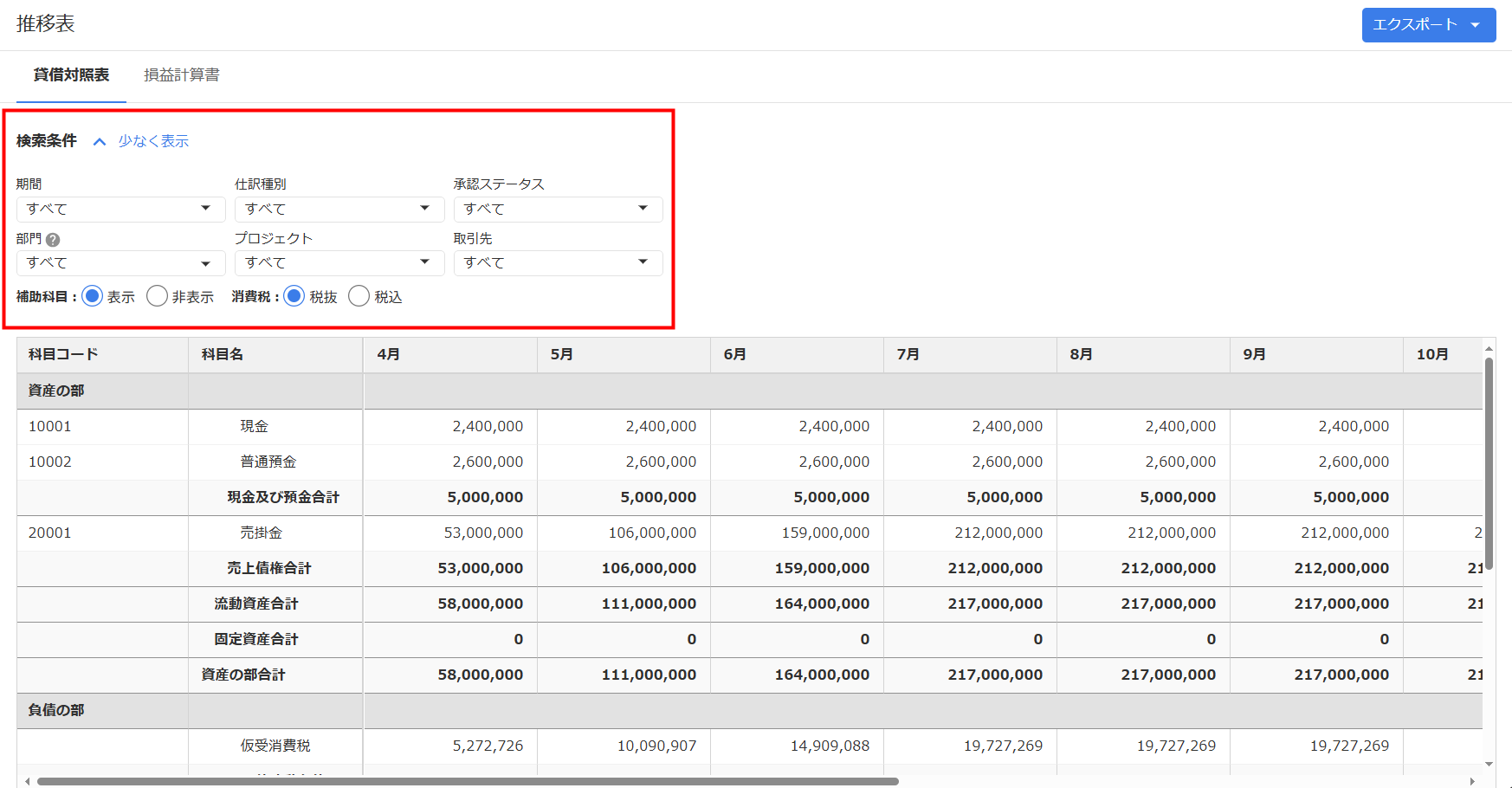The width and height of the screenshot is (1512, 788).
Task: Click the 7月 column header
Action: point(970,355)
